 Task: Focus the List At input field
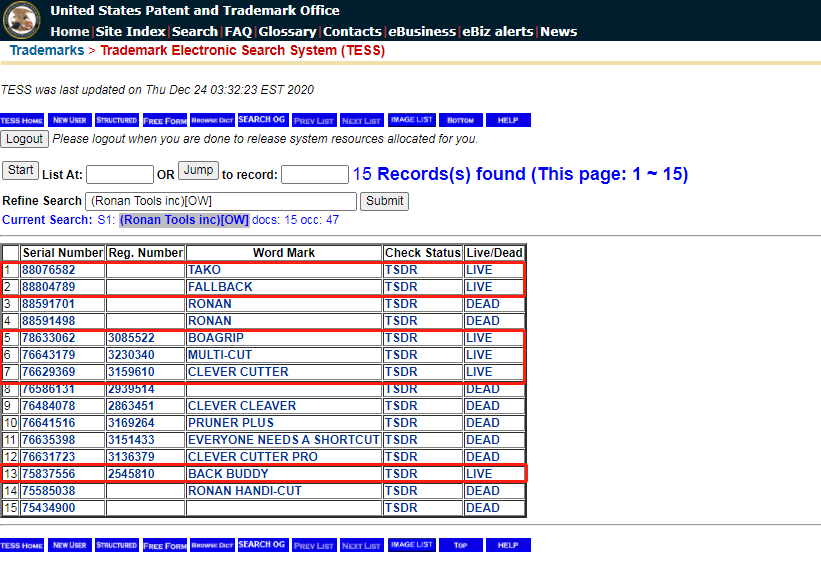click(120, 174)
